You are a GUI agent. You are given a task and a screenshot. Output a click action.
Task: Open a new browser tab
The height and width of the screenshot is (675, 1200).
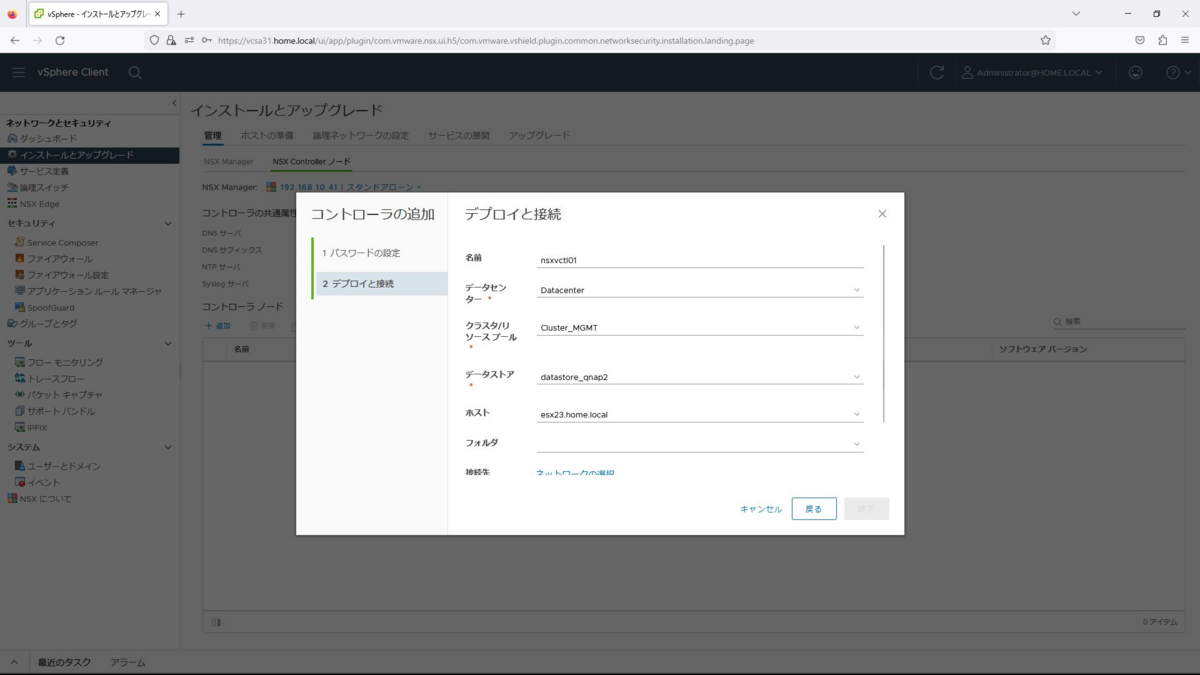[x=181, y=14]
